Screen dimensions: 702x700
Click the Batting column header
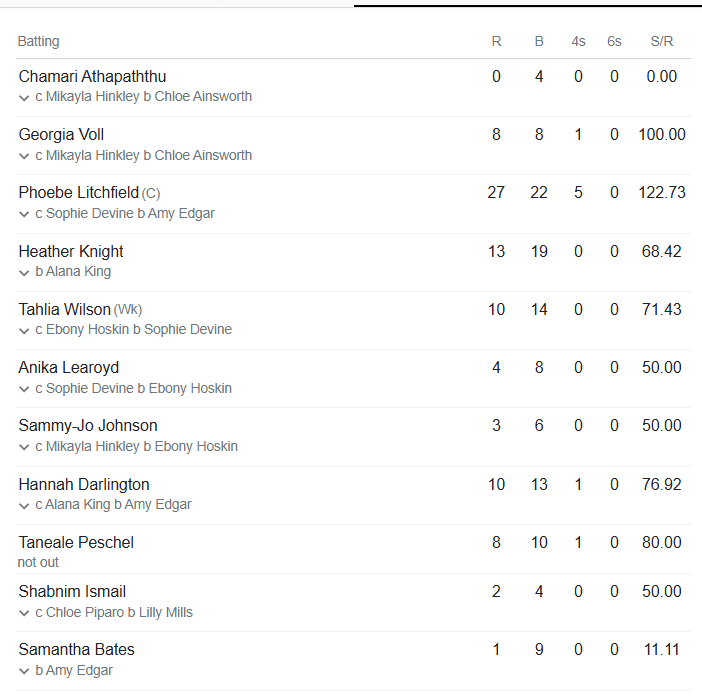(x=38, y=41)
